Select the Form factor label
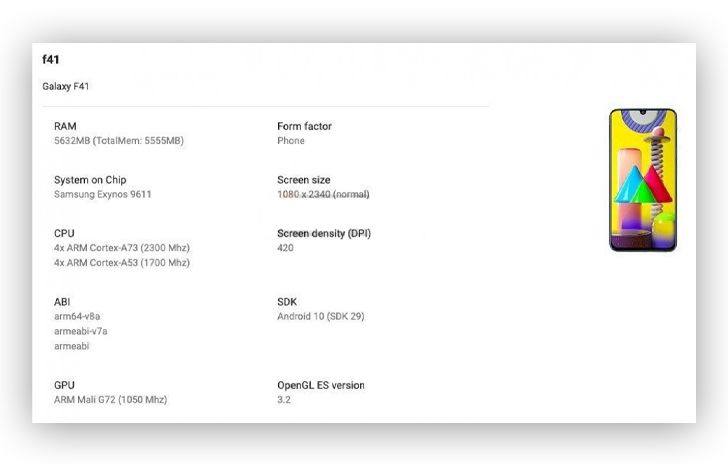 pos(304,126)
